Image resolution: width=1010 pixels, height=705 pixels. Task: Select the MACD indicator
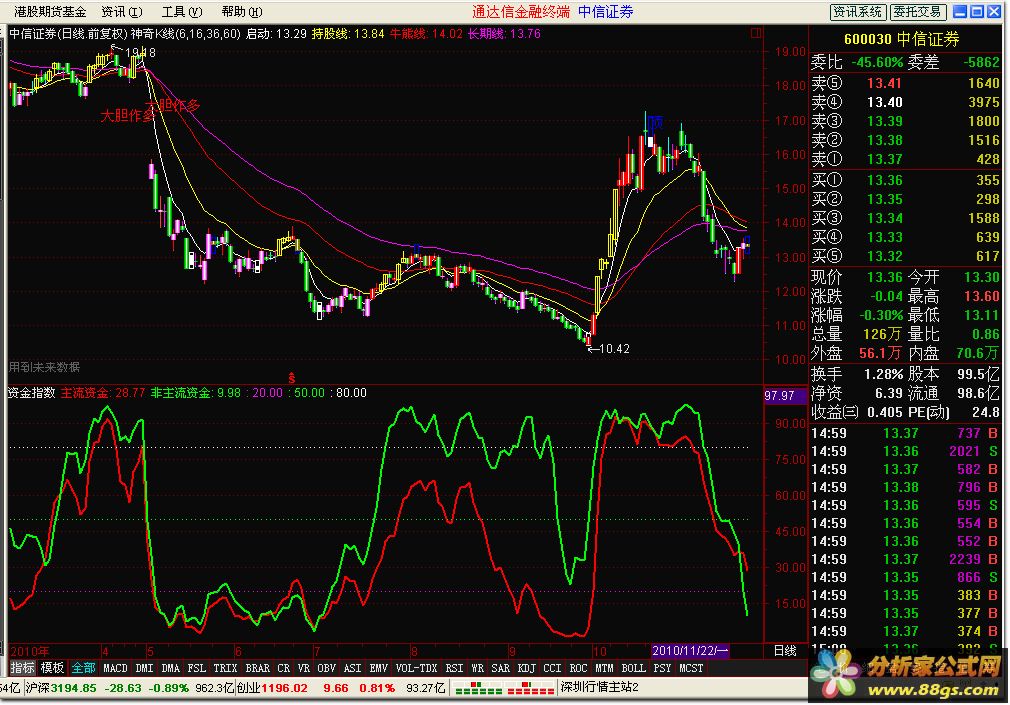[x=115, y=668]
